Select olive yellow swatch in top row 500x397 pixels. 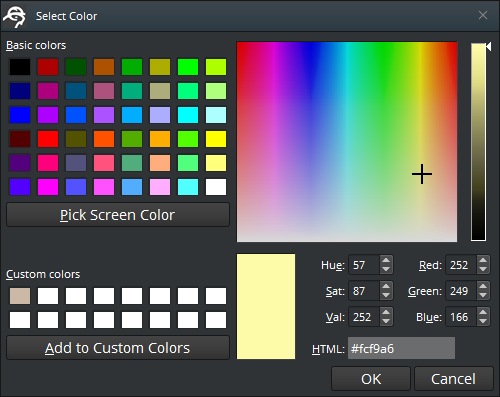[x=160, y=67]
